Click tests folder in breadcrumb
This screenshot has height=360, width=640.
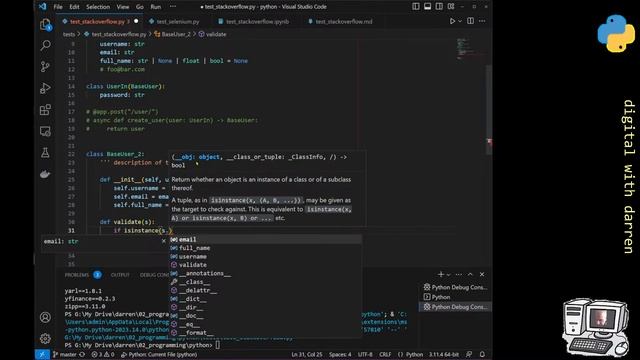pyautogui.click(x=69, y=34)
